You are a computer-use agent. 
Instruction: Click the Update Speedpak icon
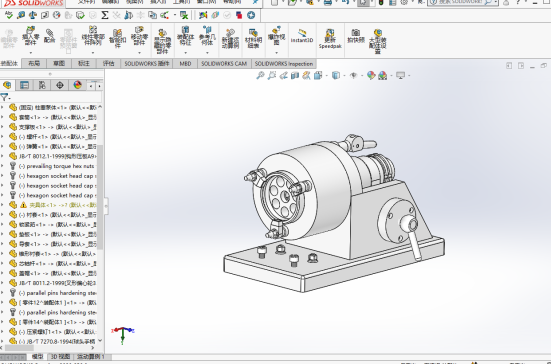(x=330, y=39)
